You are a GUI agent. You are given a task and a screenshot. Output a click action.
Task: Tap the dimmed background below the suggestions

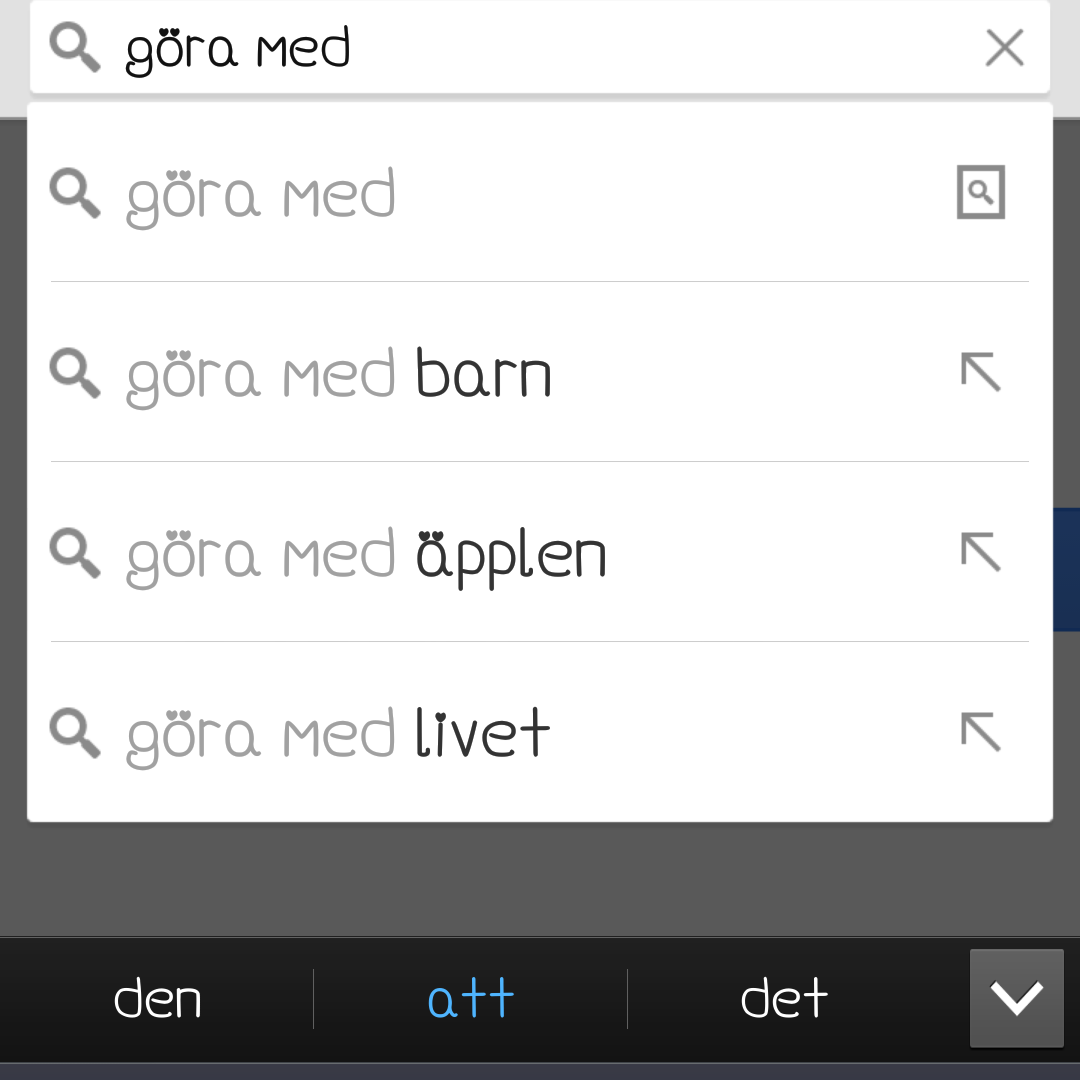coord(540,880)
